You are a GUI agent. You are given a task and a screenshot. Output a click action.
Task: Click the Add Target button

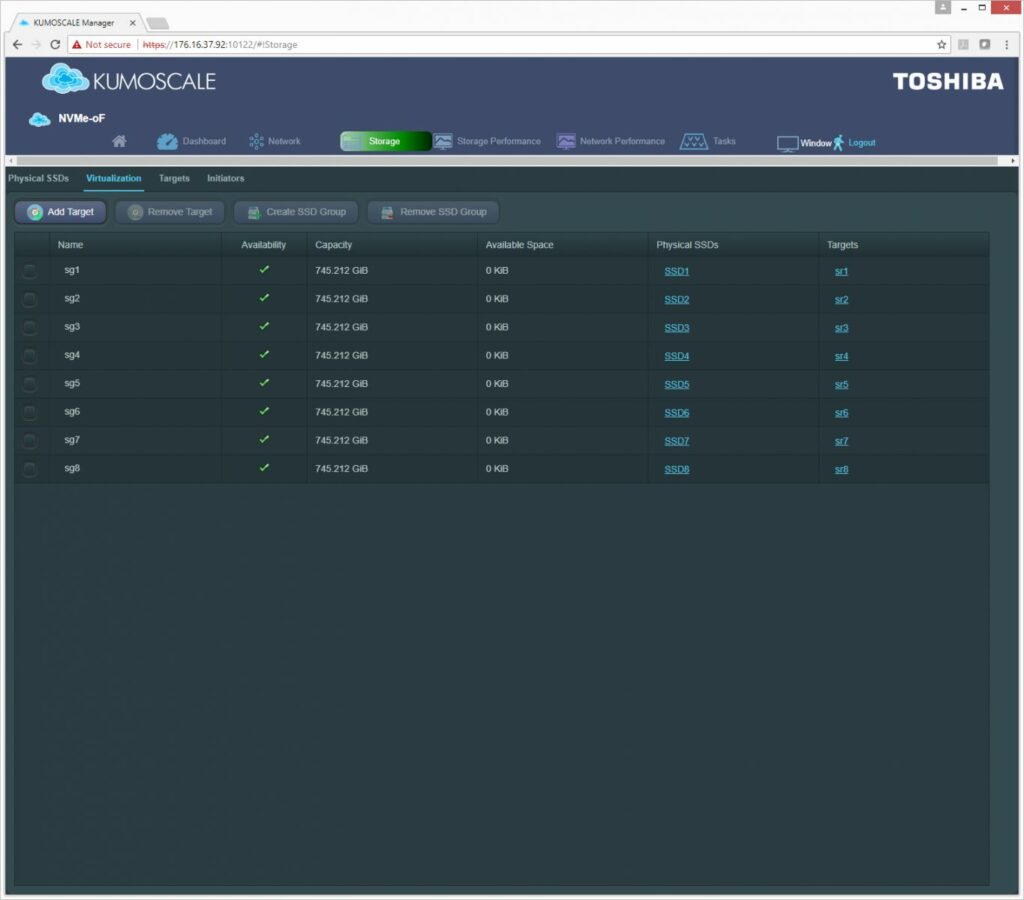pyautogui.click(x=60, y=212)
